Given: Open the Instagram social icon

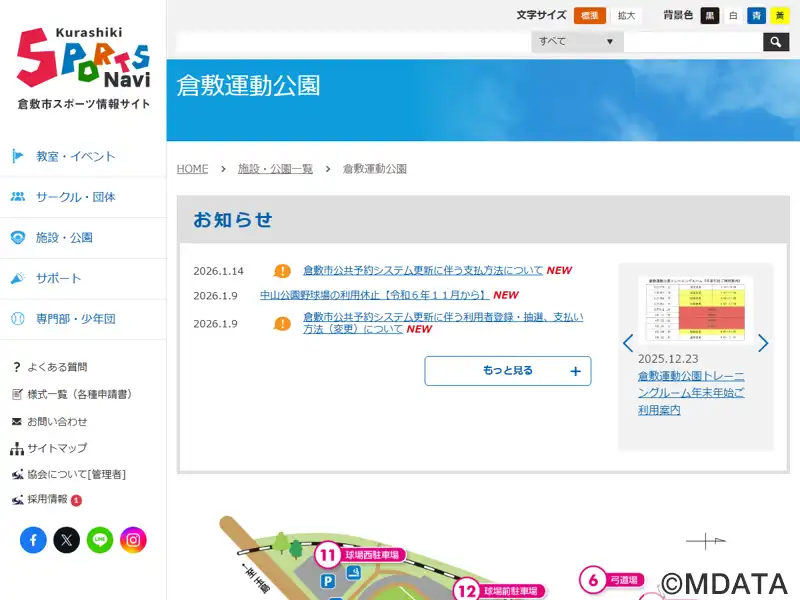Looking at the screenshot, I should click(133, 540).
